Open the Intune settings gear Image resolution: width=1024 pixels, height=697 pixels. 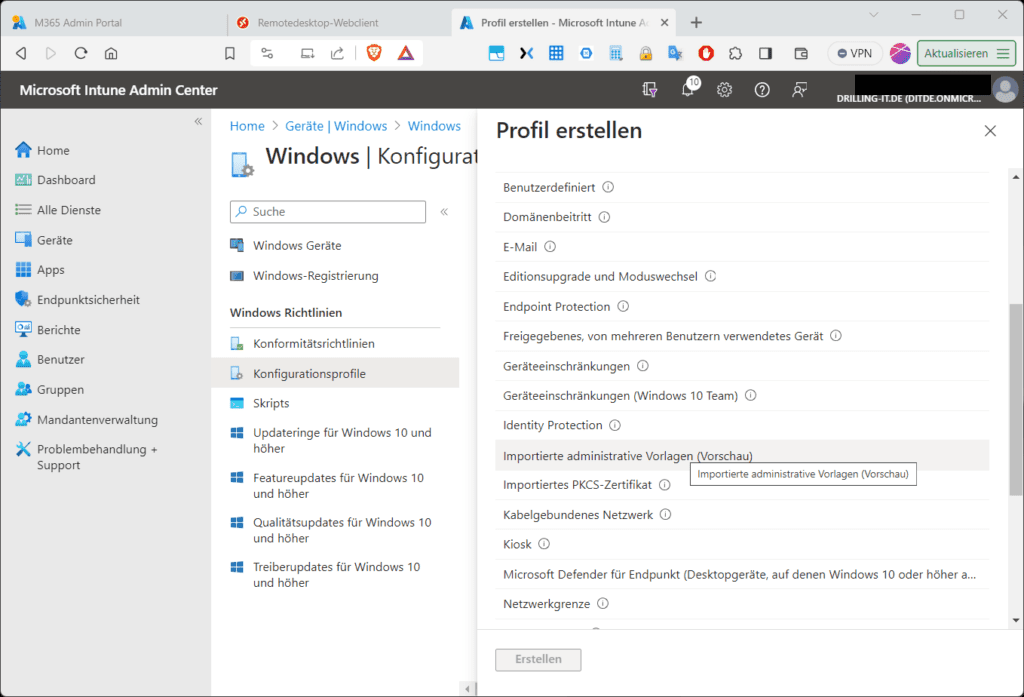[724, 89]
